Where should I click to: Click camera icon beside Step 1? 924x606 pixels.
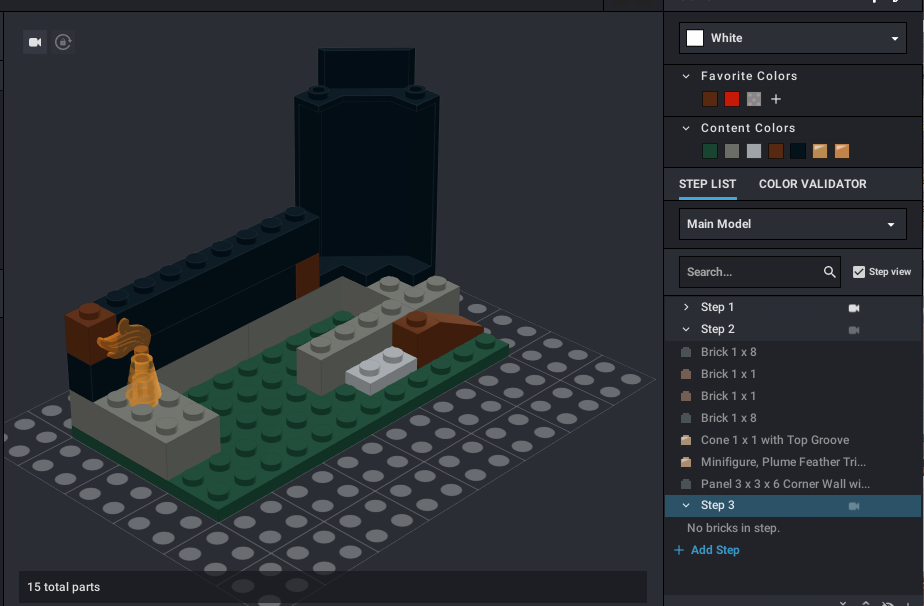(x=854, y=308)
